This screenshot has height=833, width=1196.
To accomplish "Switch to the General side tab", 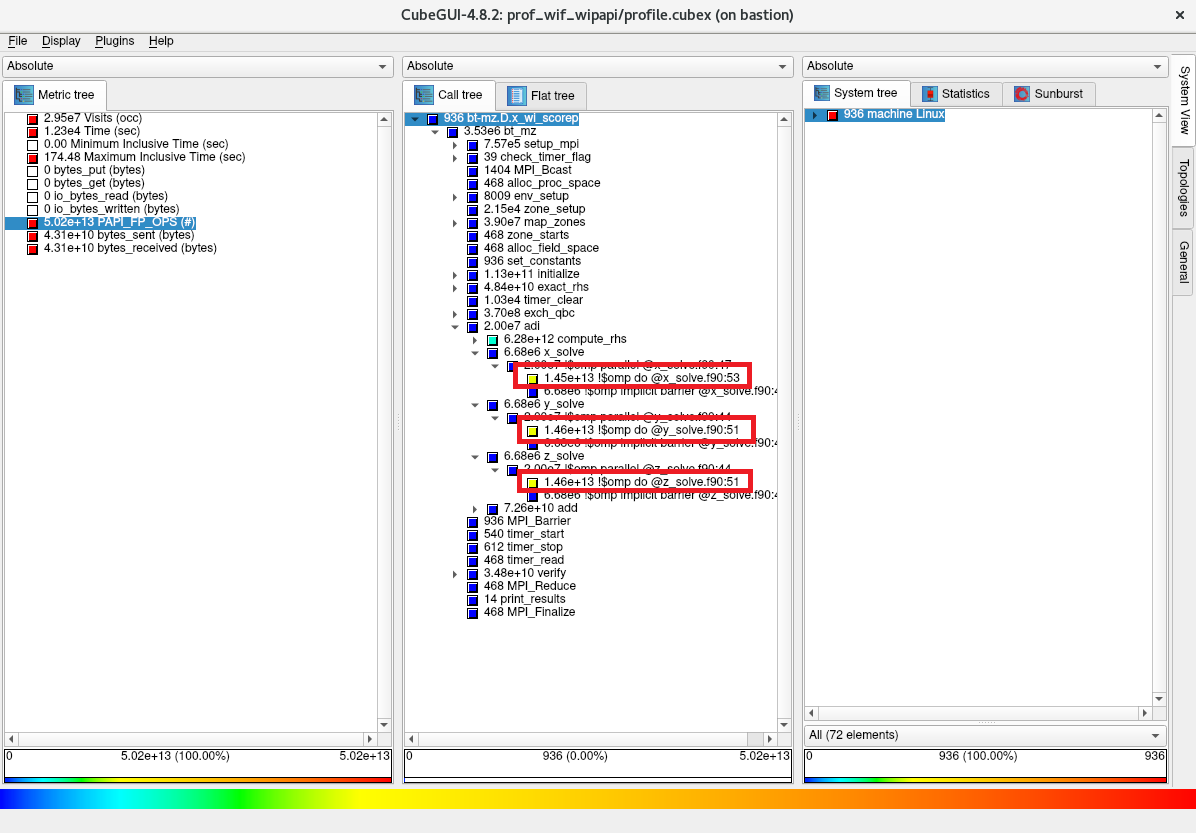I will (x=1183, y=262).
